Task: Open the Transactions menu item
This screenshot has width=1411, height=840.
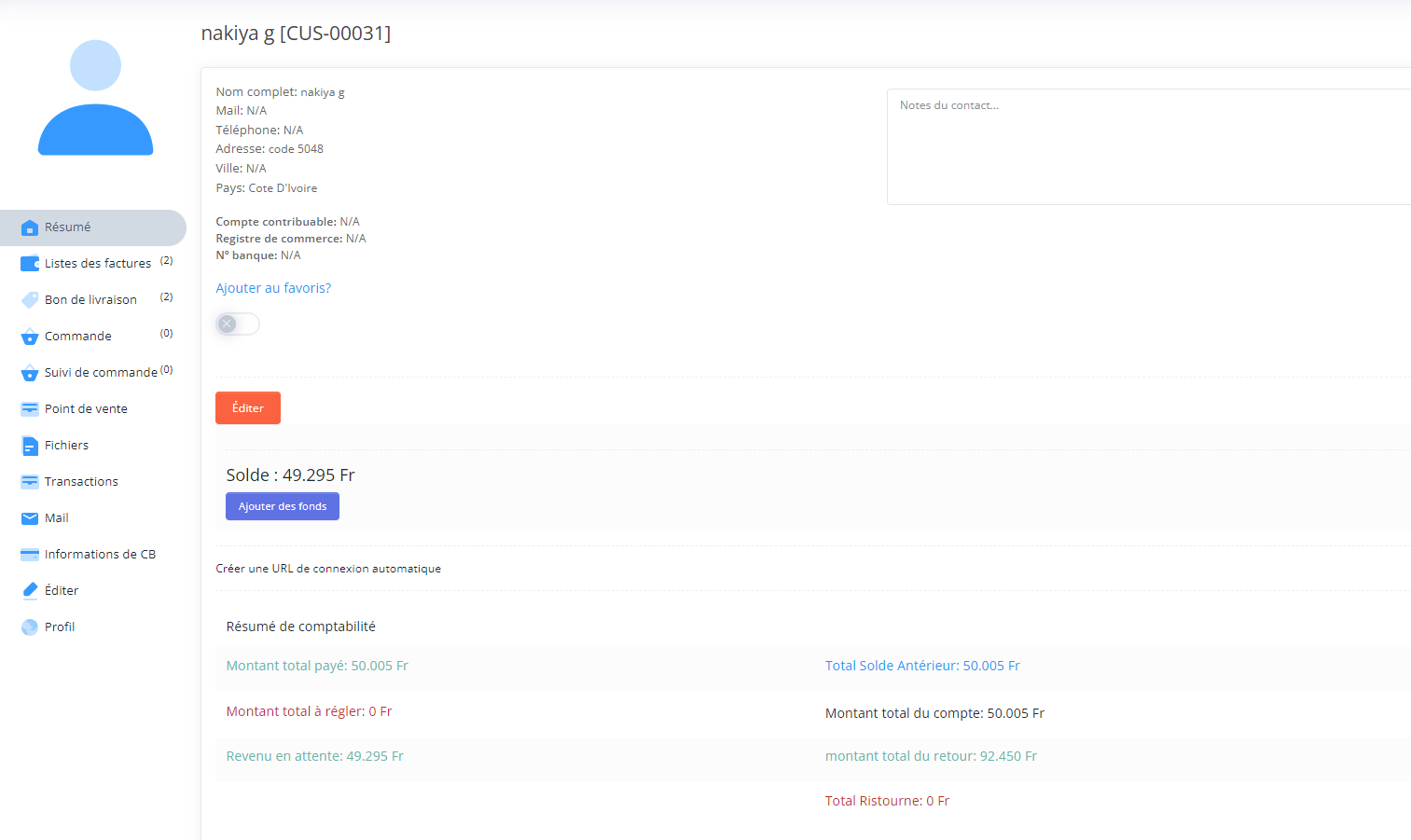Action: (x=81, y=482)
